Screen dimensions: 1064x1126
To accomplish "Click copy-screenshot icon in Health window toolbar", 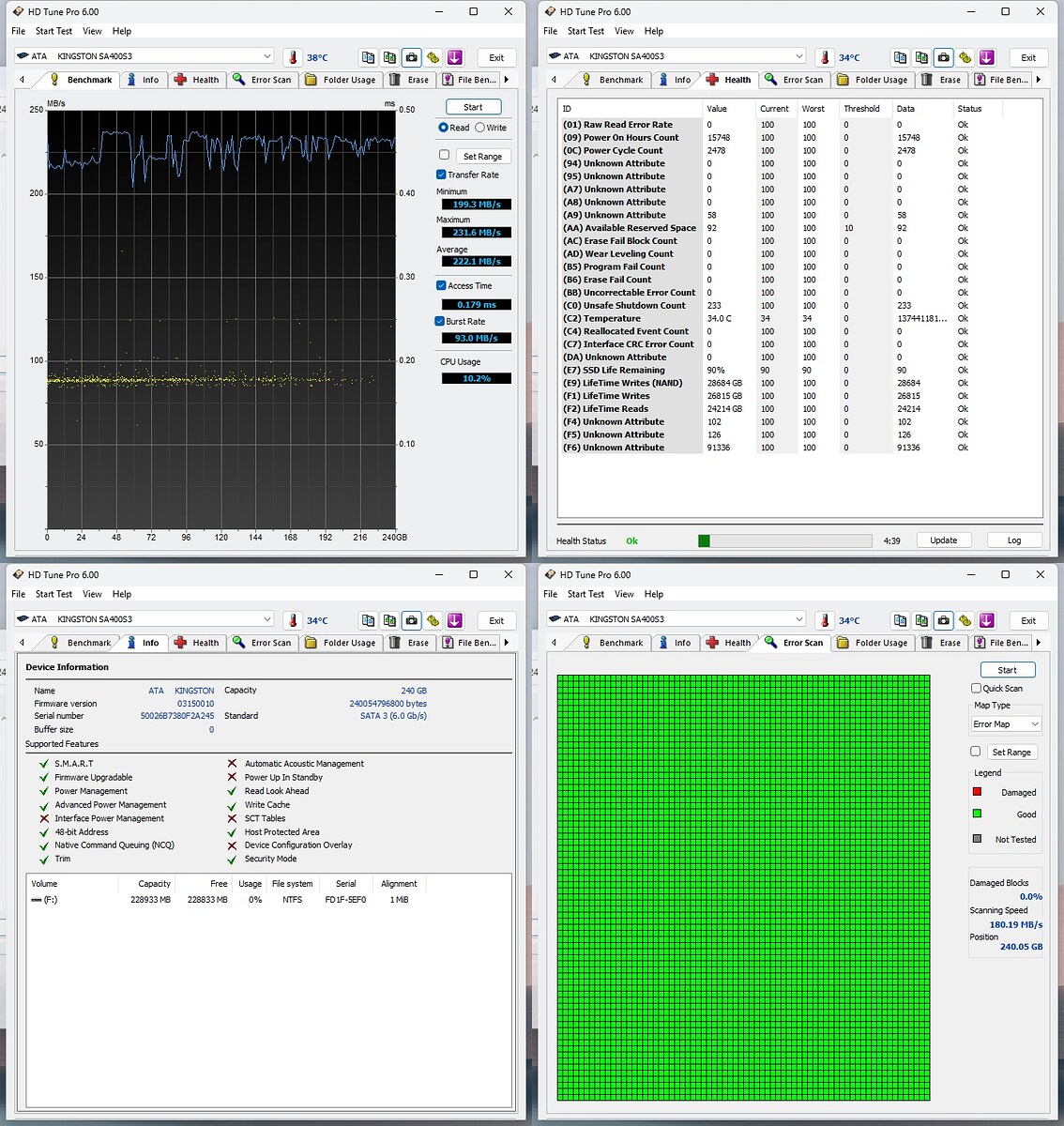I will pyautogui.click(x=921, y=57).
